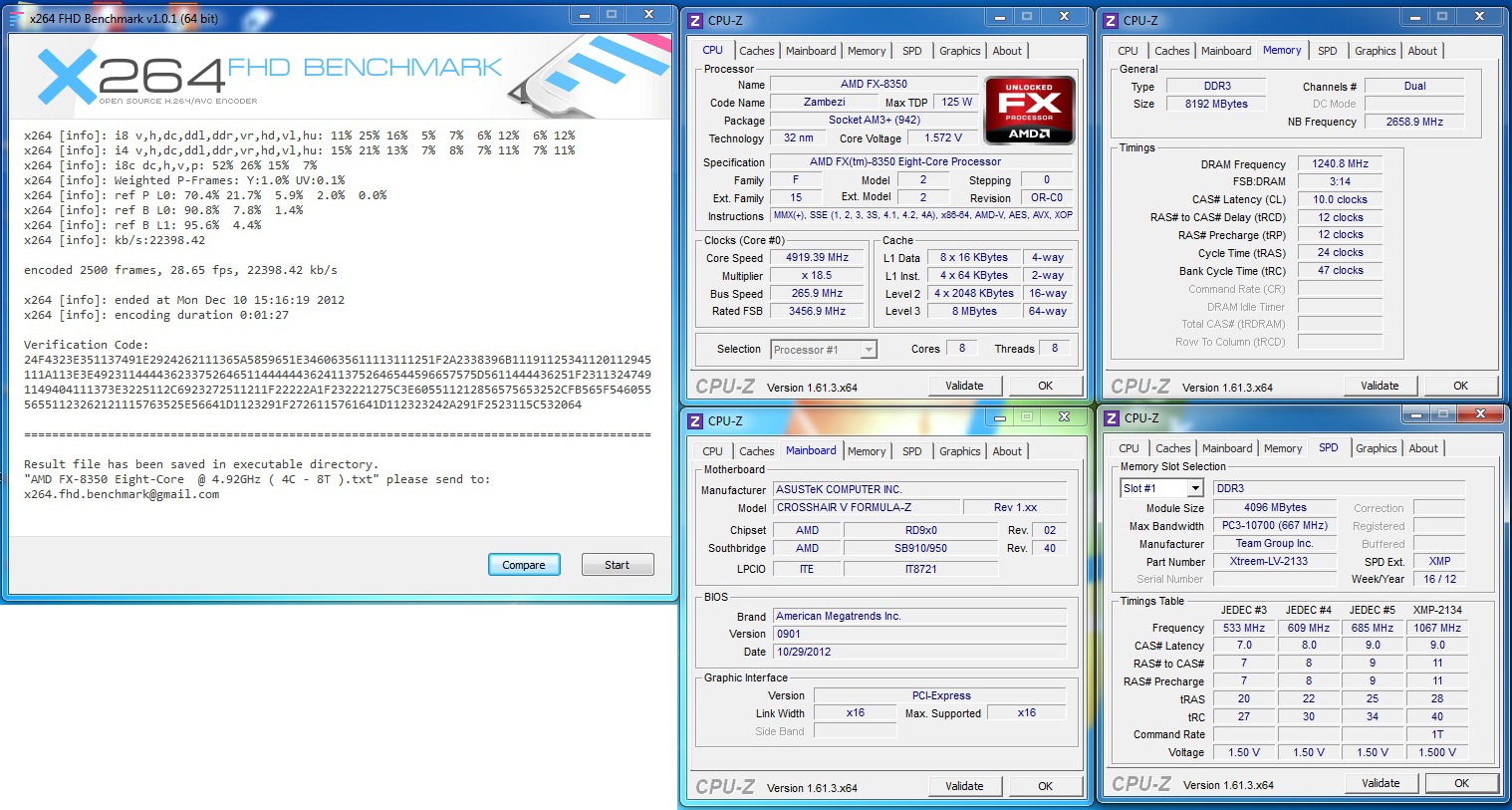Select About tab in the CPU-Z motherboard window

[1007, 451]
